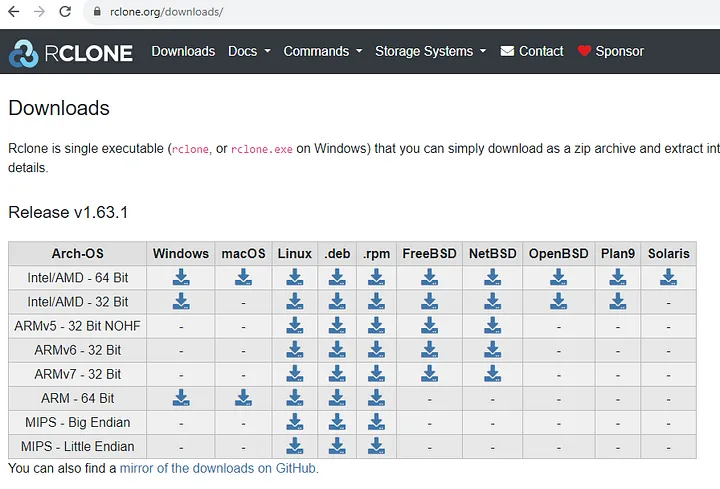
Task: Click the "Release v1.63.1" heading
Action: pyautogui.click(x=68, y=213)
